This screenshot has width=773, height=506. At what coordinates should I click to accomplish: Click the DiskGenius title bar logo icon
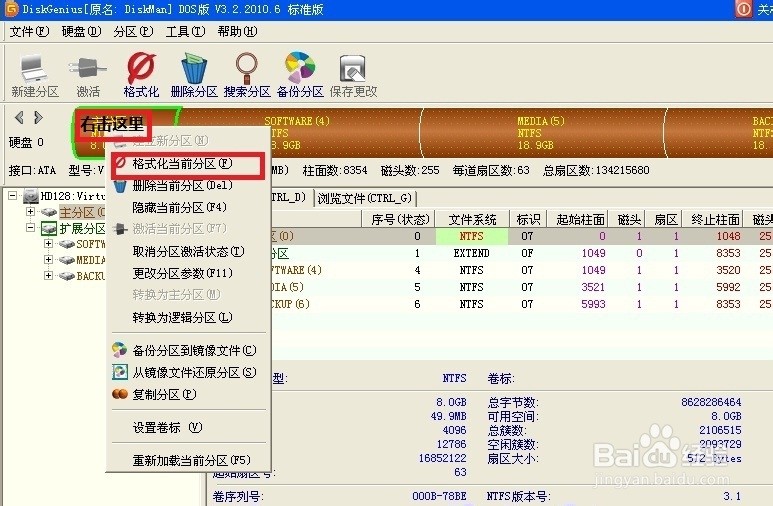11,9
